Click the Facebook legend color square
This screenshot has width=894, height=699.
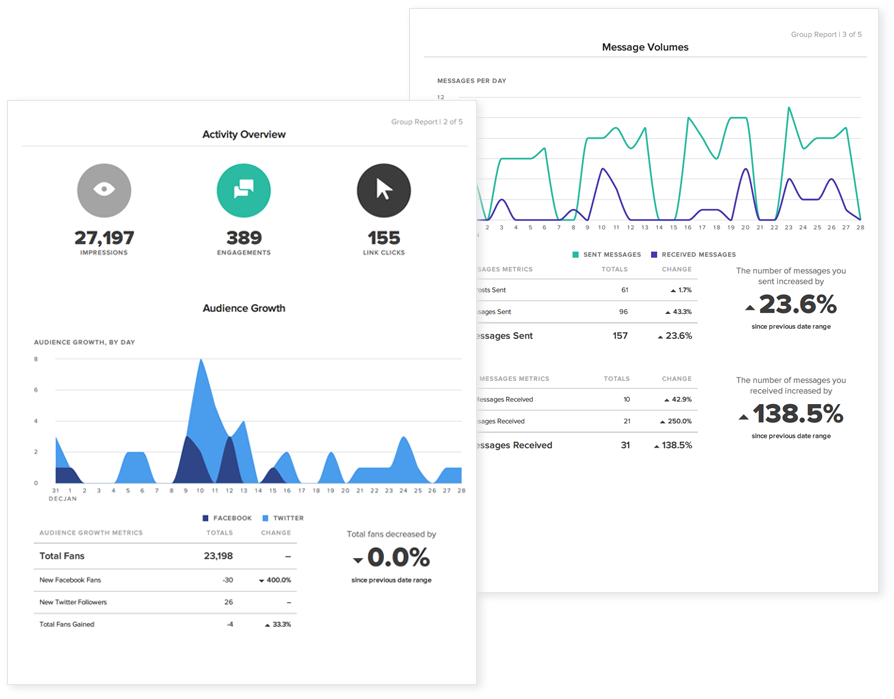tap(205, 518)
